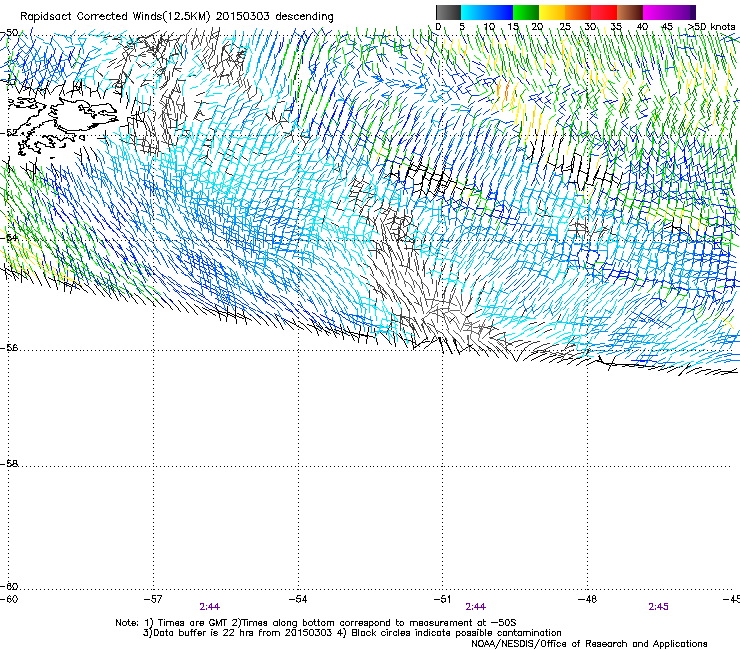Select the gray 0-5 knots legend swatch
Viewport: 740px width, 650px height.
tap(448, 12)
